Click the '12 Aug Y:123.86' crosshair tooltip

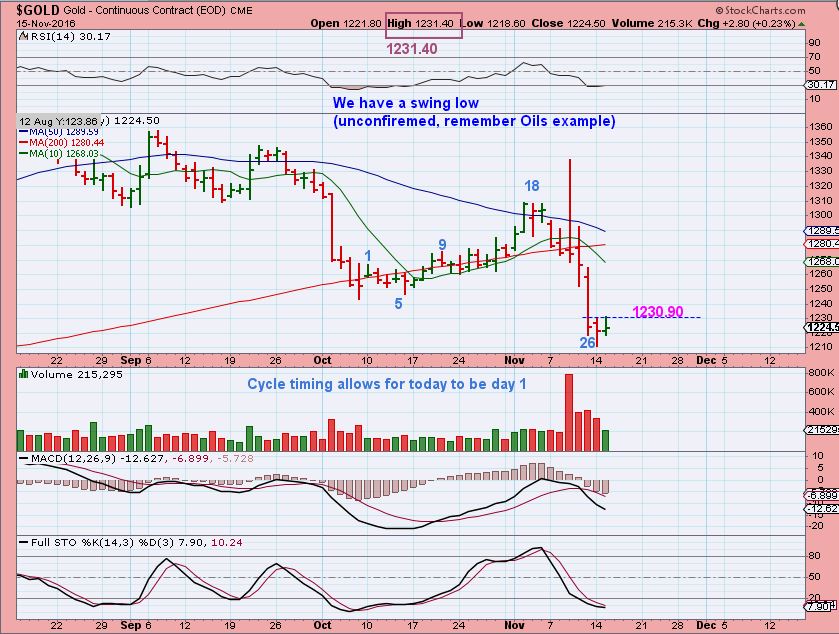coord(58,121)
